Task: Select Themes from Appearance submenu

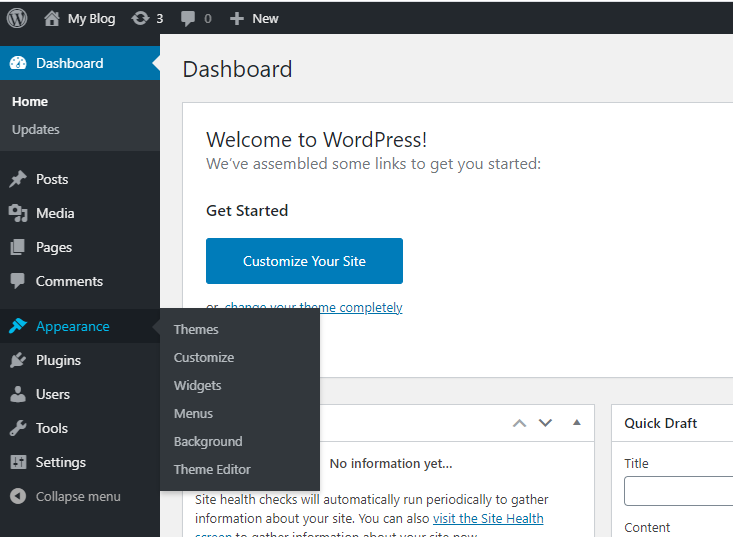Action: click(x=196, y=329)
